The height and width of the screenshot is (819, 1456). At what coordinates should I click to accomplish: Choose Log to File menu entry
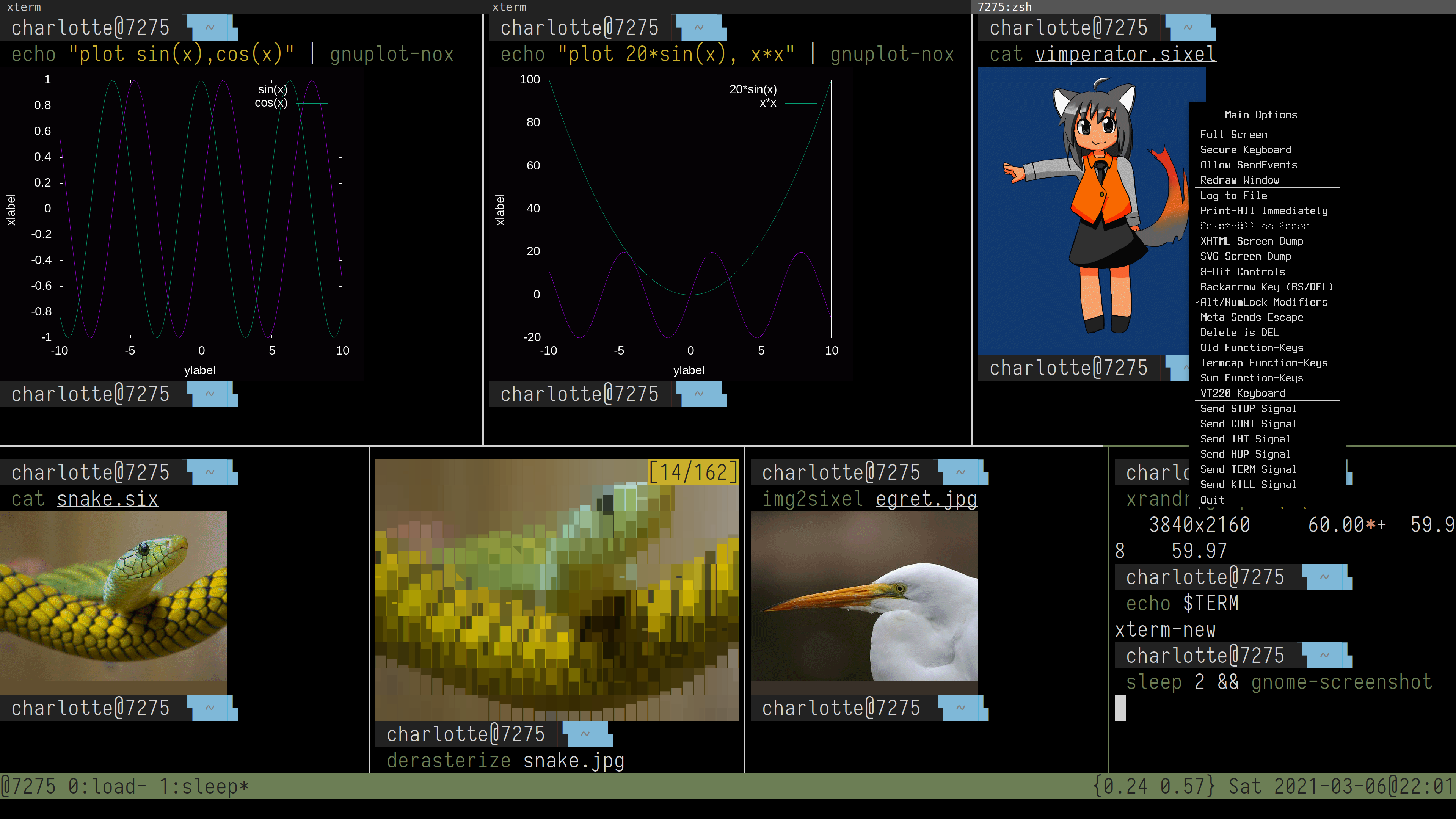[x=1233, y=196]
